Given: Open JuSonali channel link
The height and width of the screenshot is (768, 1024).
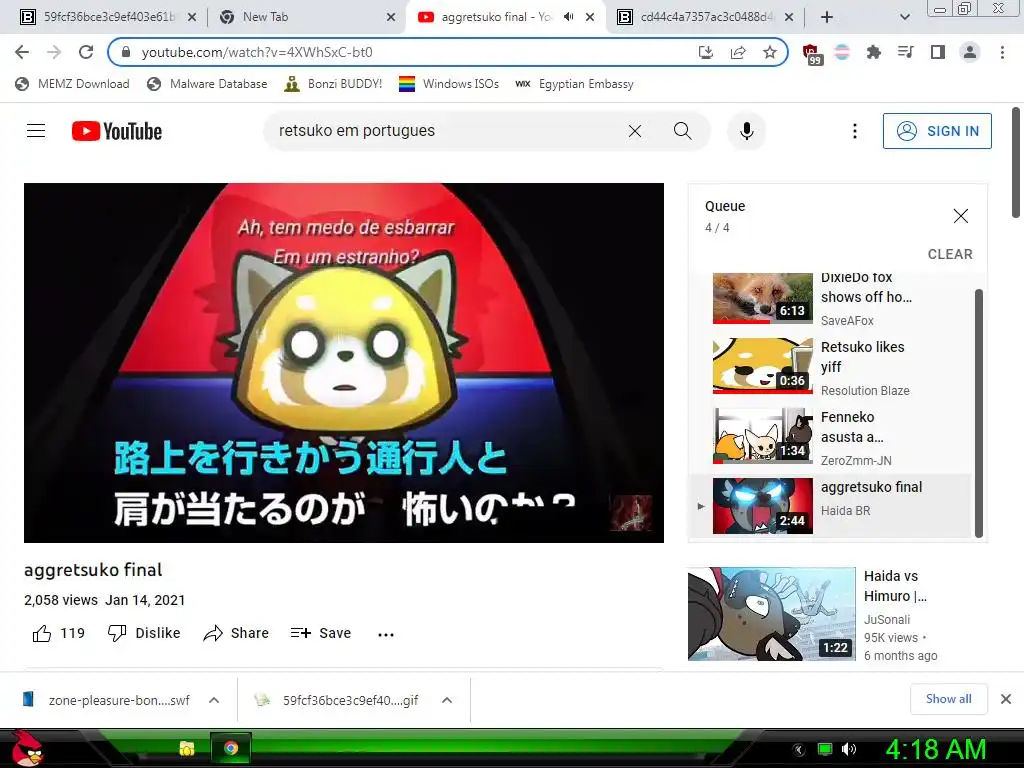Looking at the screenshot, I should pyautogui.click(x=886, y=620).
